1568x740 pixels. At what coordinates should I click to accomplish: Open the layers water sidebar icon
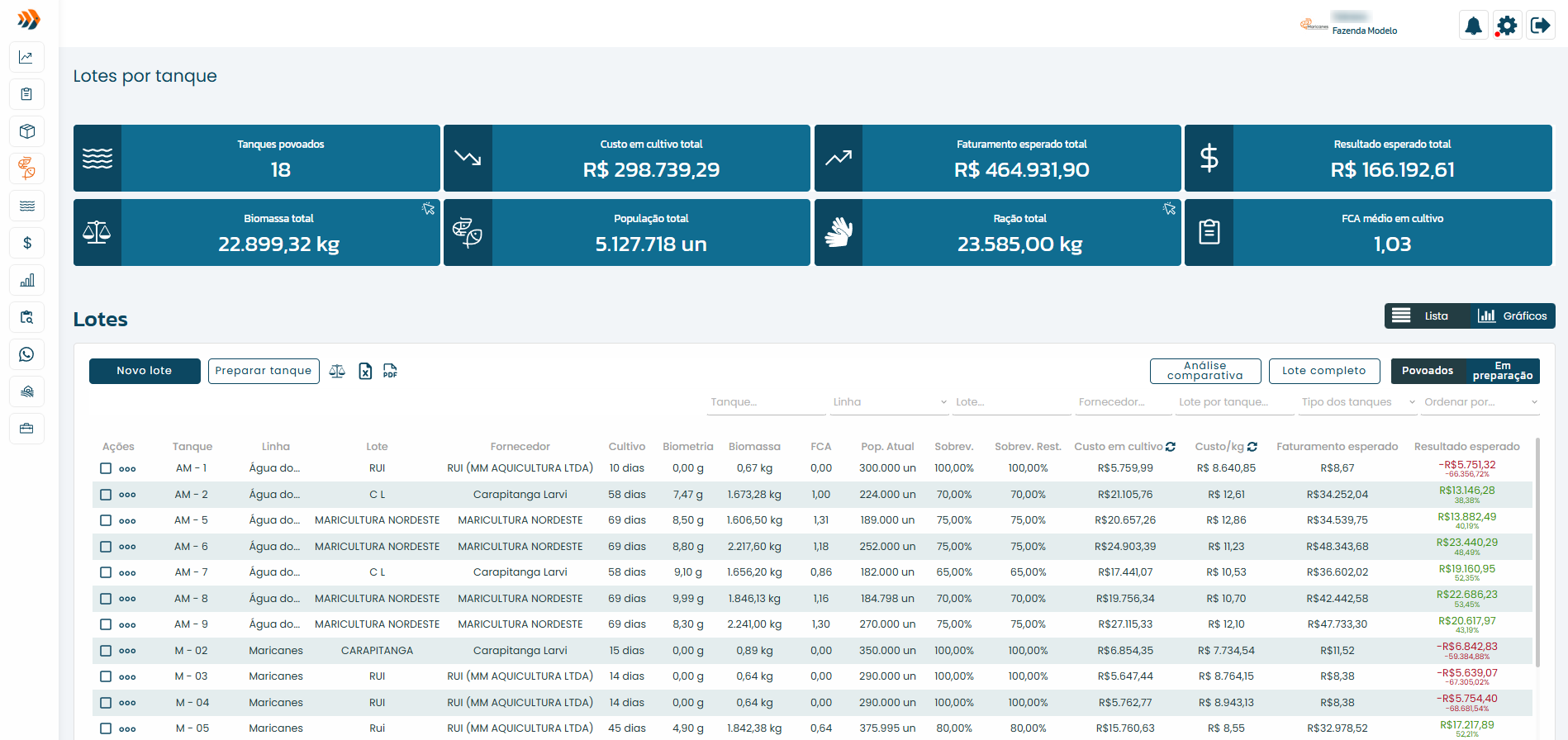26,391
